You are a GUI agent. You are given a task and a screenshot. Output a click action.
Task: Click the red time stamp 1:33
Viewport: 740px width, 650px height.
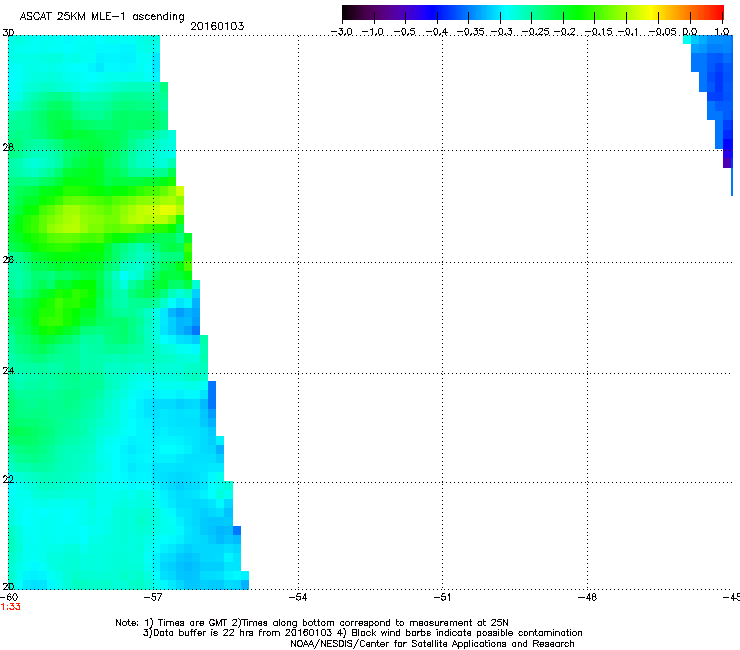[x=10, y=607]
